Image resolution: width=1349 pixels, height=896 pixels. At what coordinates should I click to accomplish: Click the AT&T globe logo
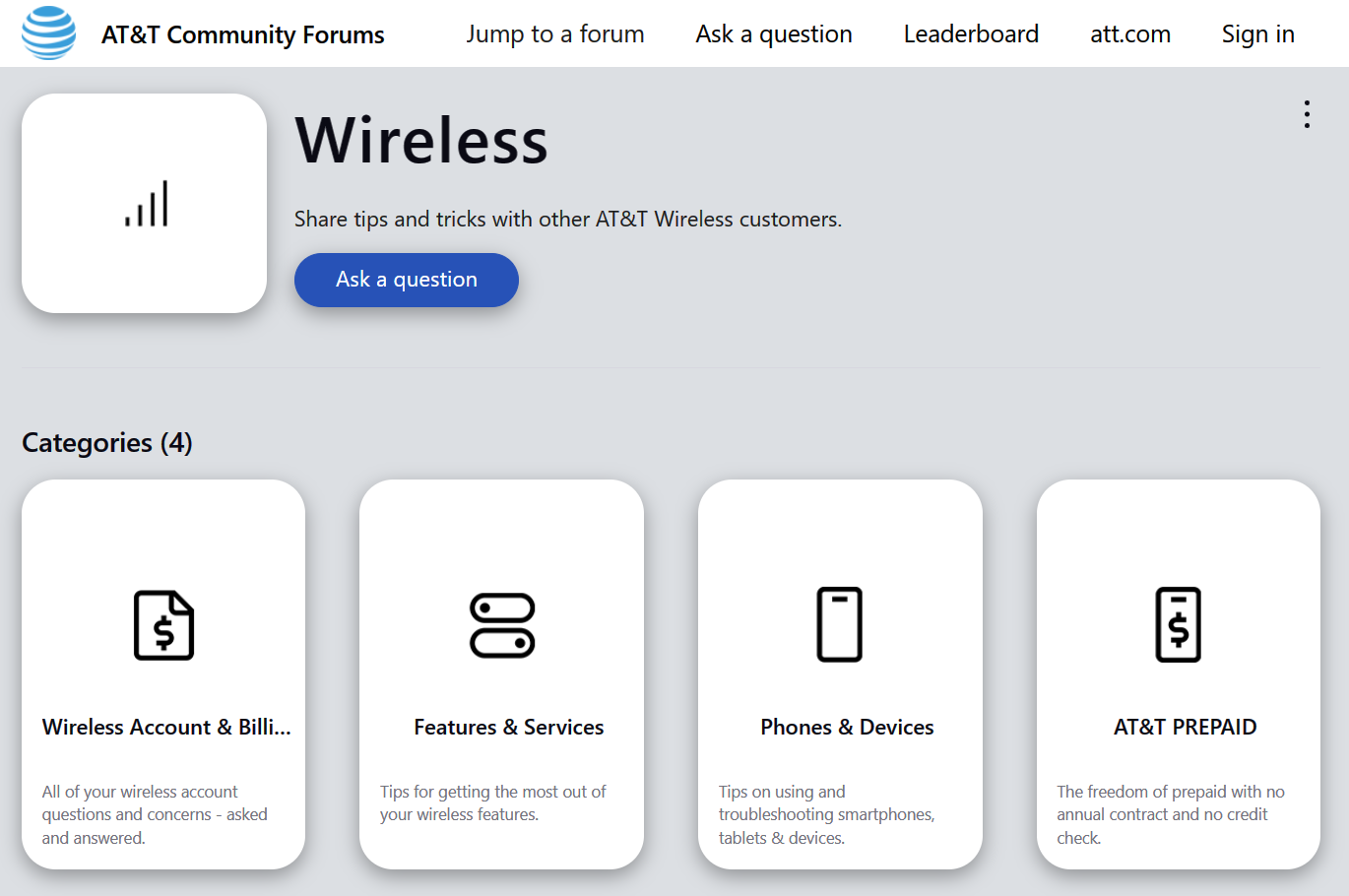[x=48, y=33]
